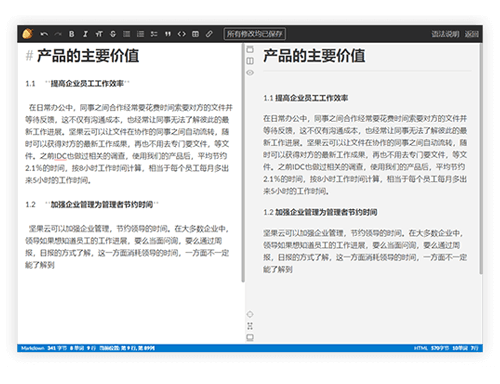Click the Undo arrow icon
The width and height of the screenshot is (500, 384).
(44, 34)
